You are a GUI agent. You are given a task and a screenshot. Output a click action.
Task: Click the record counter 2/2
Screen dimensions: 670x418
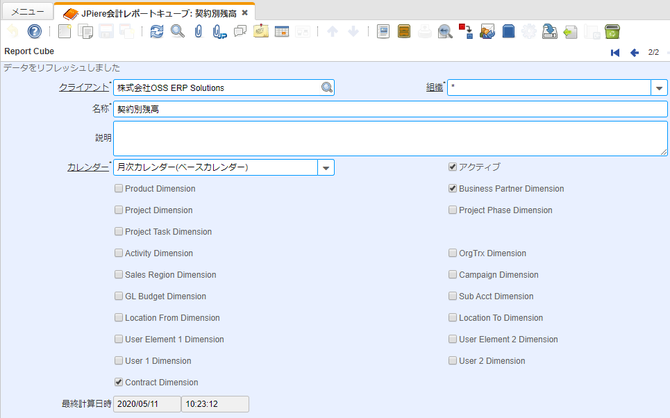click(x=653, y=52)
